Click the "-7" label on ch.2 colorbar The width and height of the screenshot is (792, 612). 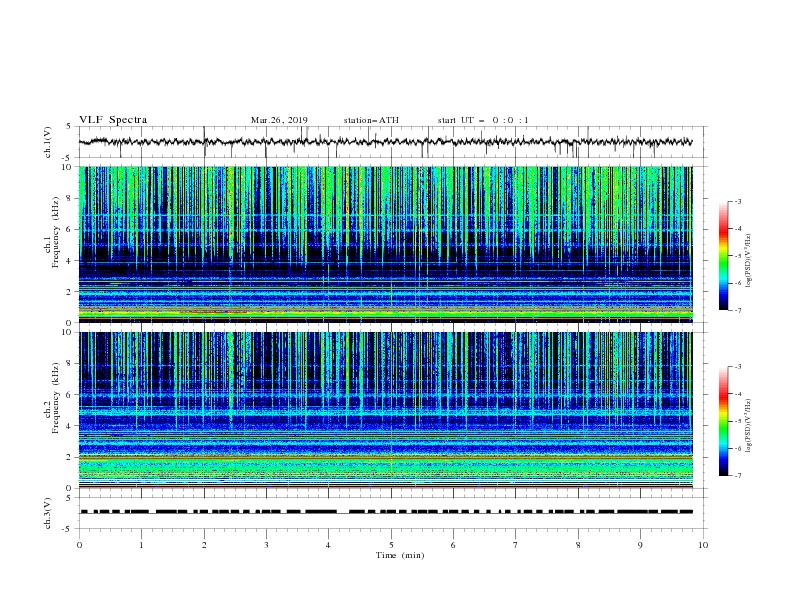[737, 476]
